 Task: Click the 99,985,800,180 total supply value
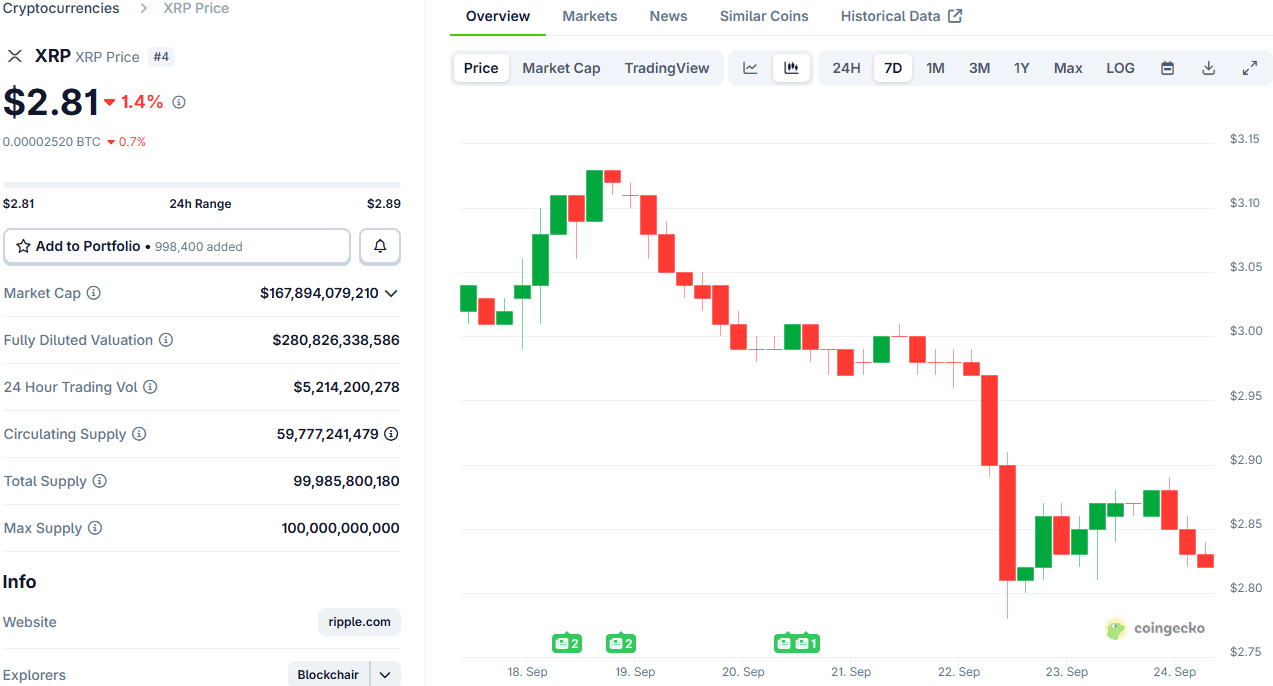pos(346,481)
